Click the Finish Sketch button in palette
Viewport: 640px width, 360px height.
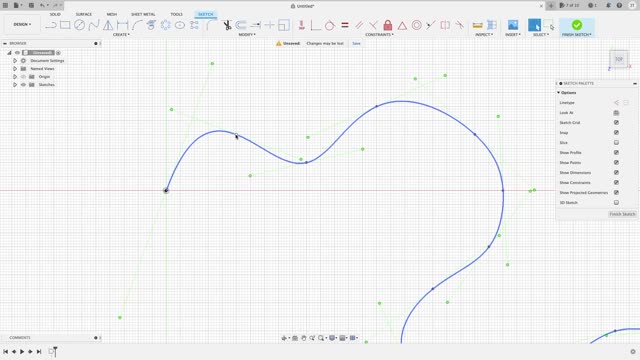click(622, 214)
